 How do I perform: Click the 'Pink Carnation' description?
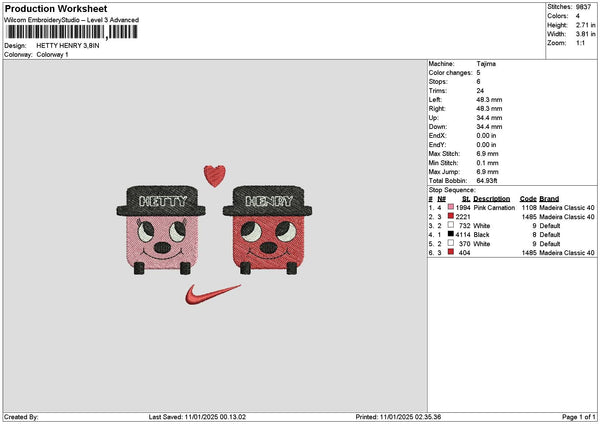point(494,207)
